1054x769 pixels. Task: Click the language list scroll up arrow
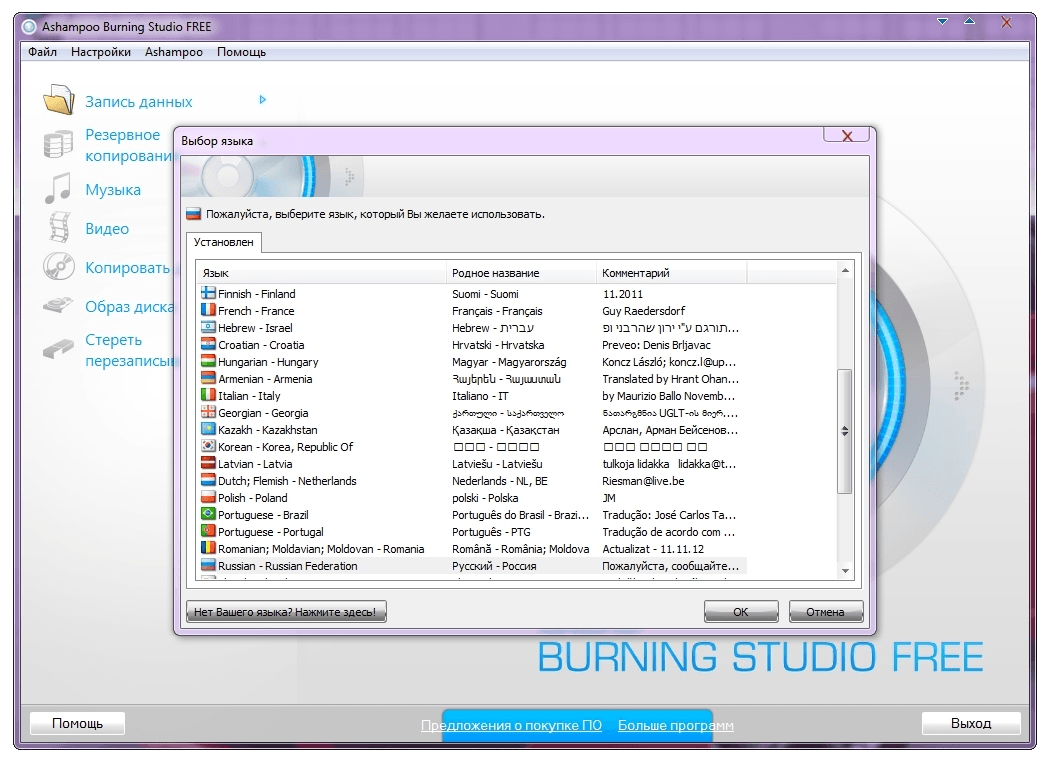(845, 270)
